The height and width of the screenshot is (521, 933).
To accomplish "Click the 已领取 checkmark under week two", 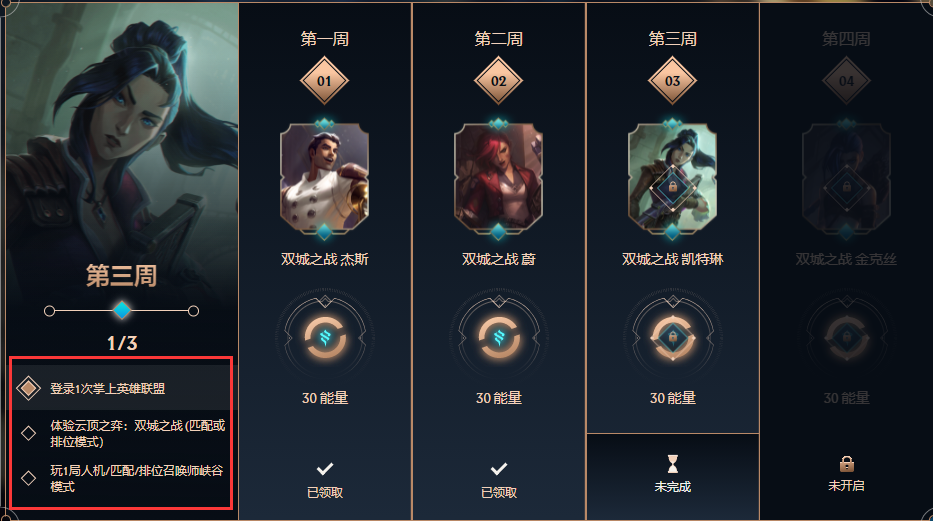I will tap(499, 469).
